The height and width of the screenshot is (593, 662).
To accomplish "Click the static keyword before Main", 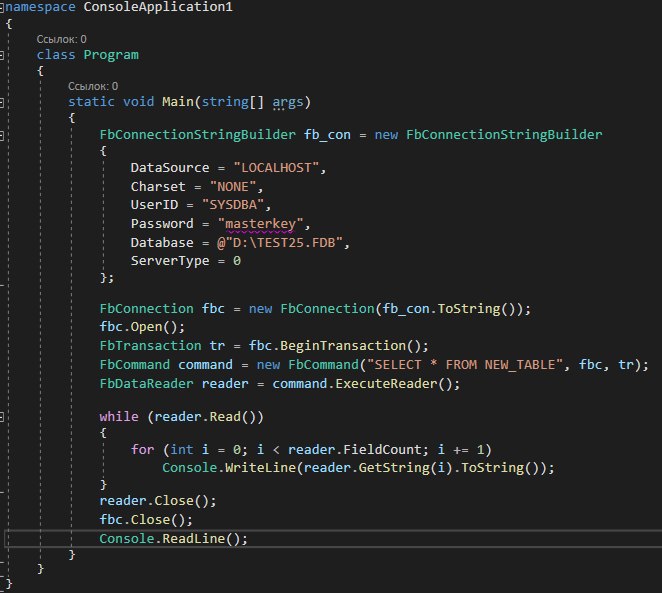I will (91, 102).
